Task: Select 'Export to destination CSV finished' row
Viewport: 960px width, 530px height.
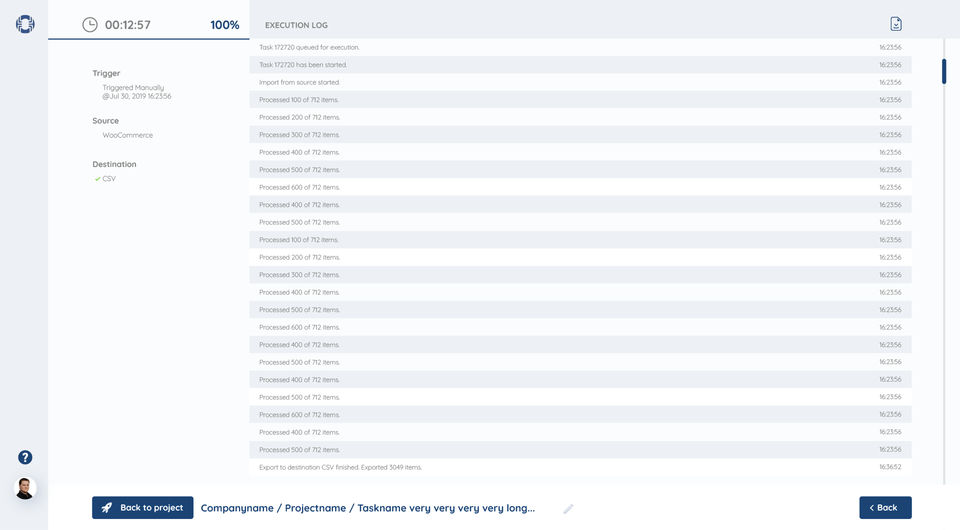Action: [580, 467]
